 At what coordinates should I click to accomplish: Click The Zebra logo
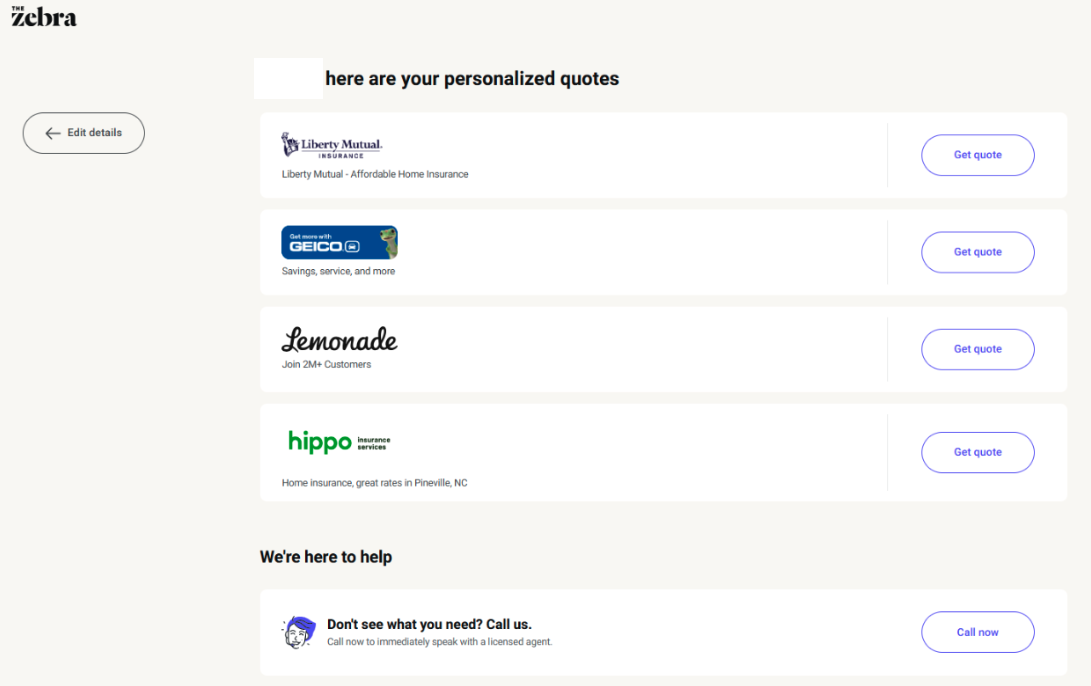coord(43,16)
